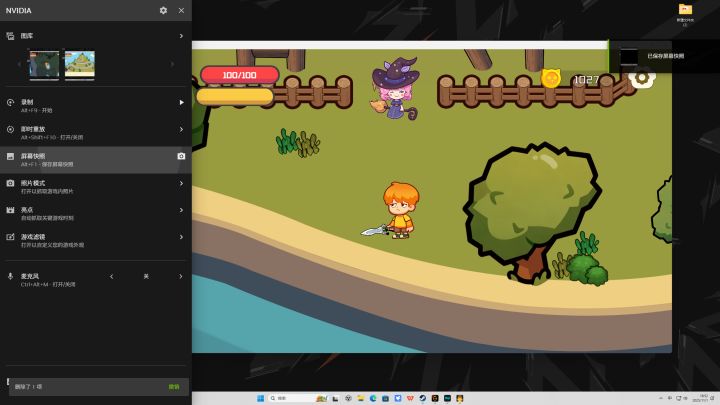Open the first gallery thumbnail
720x405 pixels.
pos(44,64)
